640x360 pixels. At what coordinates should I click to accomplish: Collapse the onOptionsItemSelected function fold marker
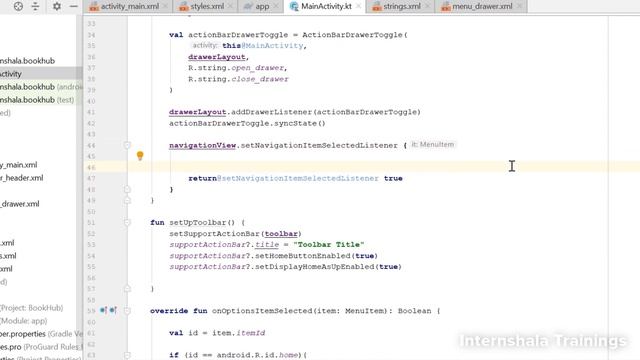pos(127,311)
